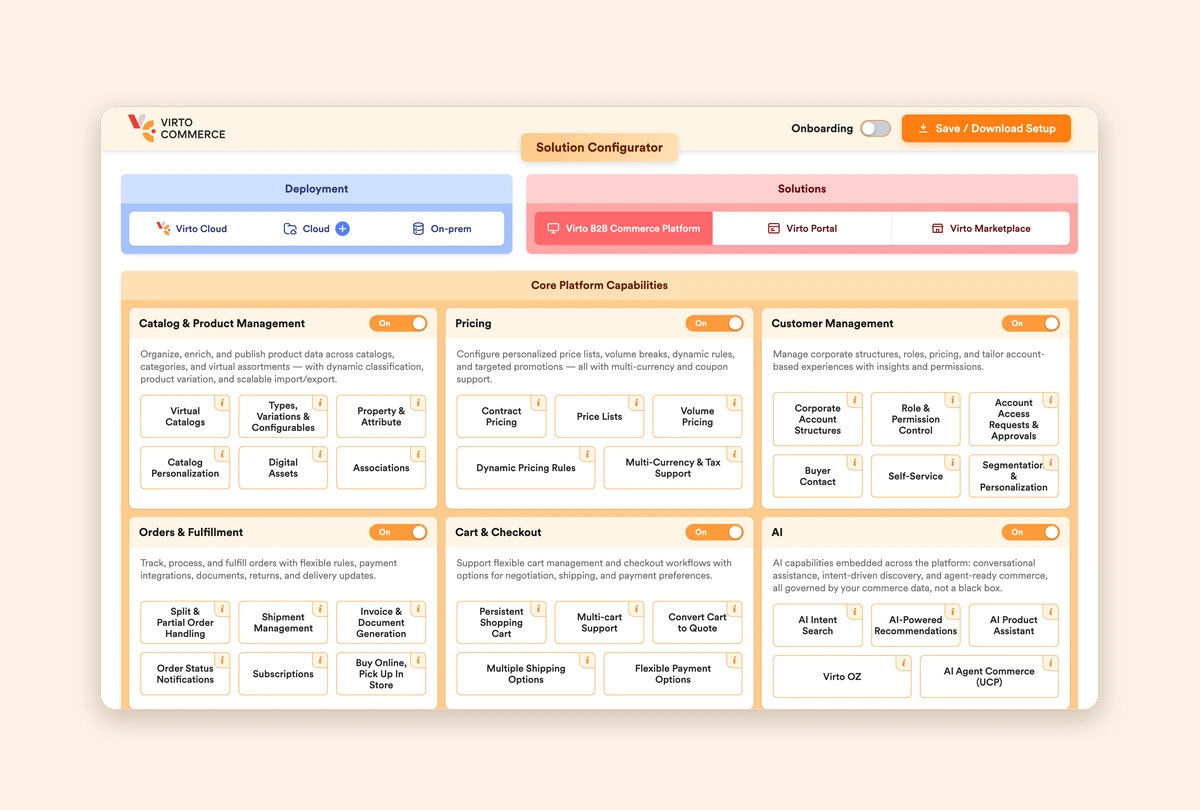
Task: Select the Virto Portal solution
Action: (802, 228)
